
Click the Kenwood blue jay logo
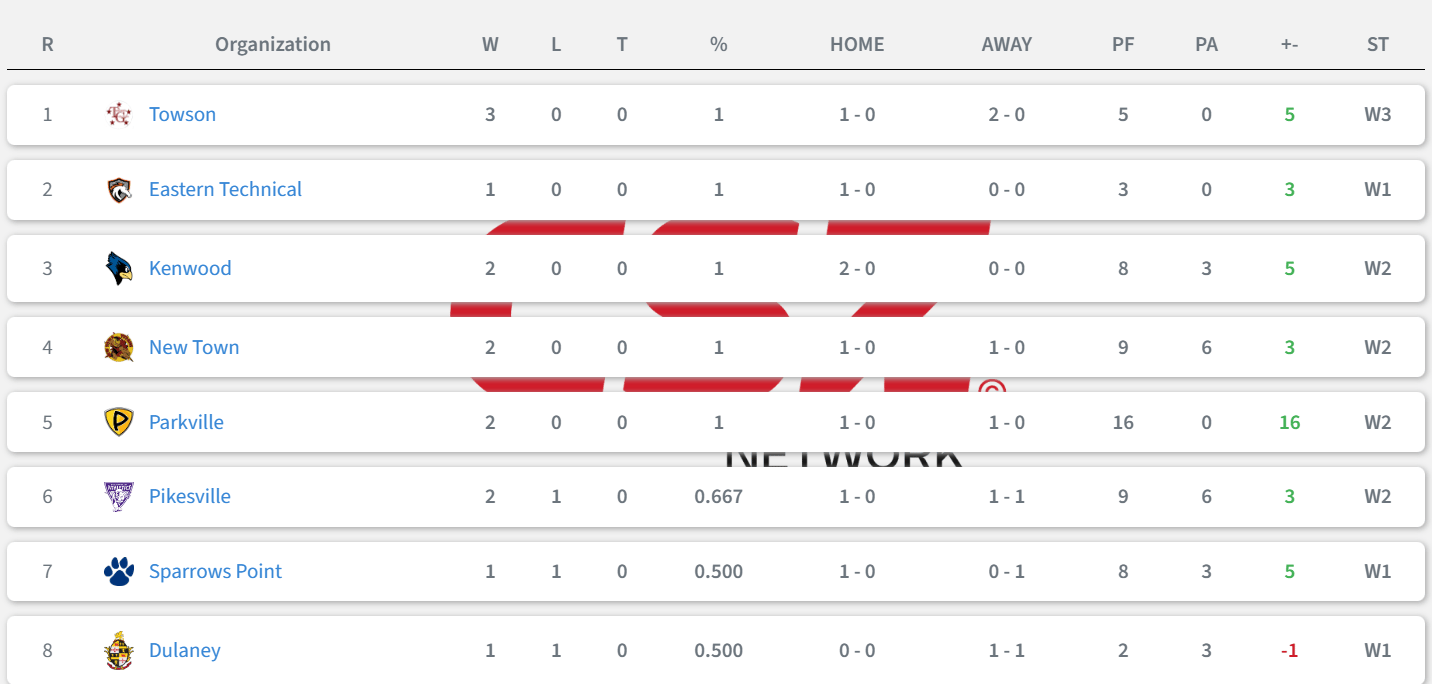[x=119, y=268]
